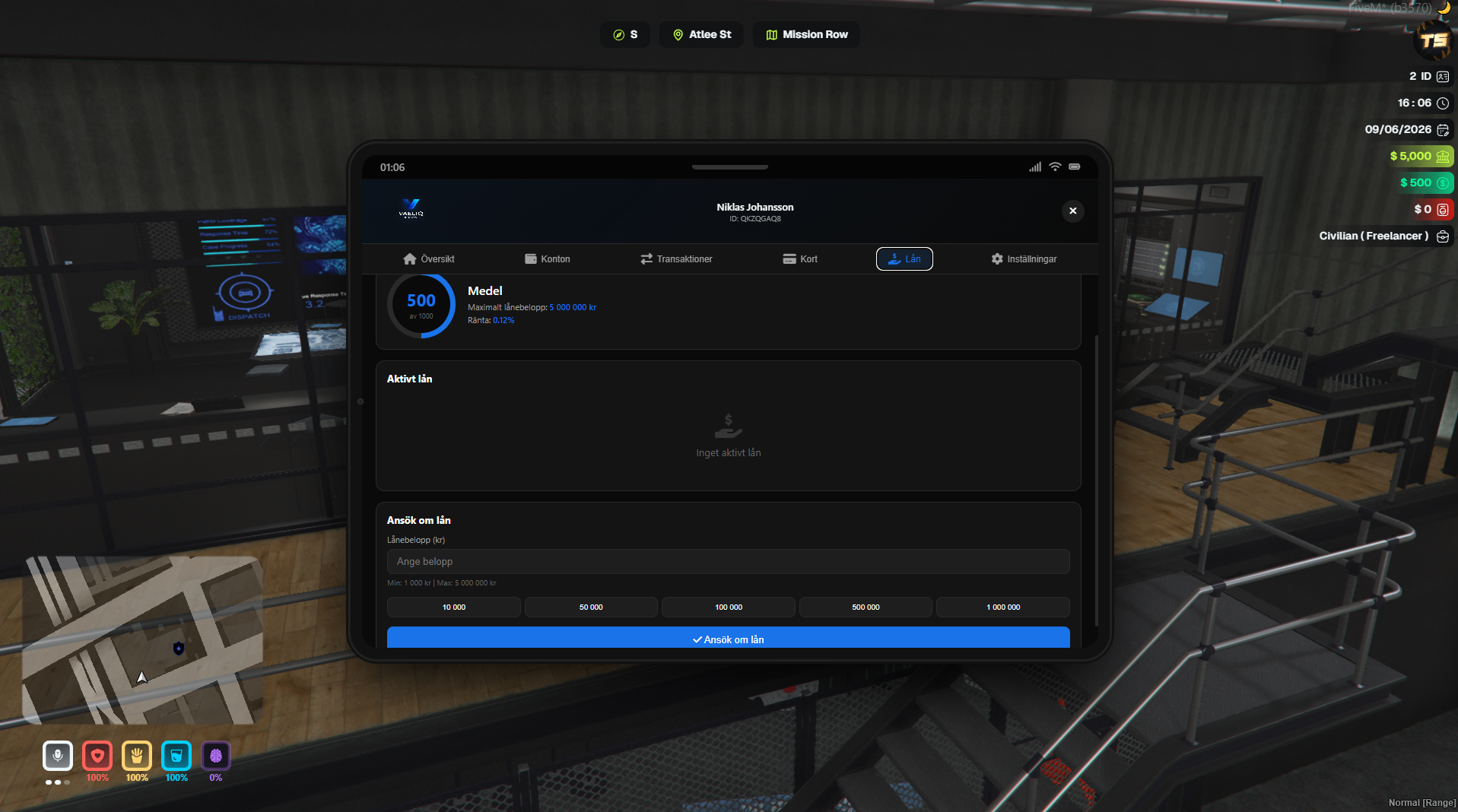Click the 09/06/2026 calendar icon
This screenshot has width=1458, height=812.
pos(1443,130)
